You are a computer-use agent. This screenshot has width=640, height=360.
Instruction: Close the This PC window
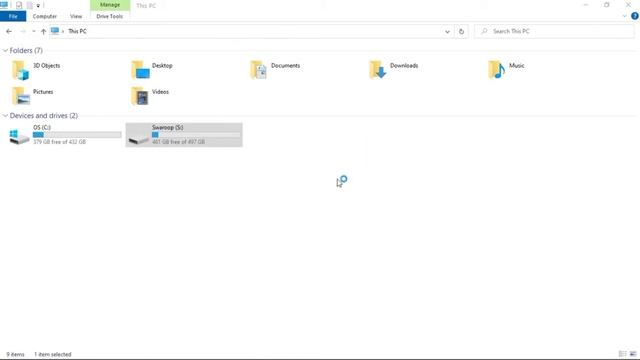(x=629, y=5)
